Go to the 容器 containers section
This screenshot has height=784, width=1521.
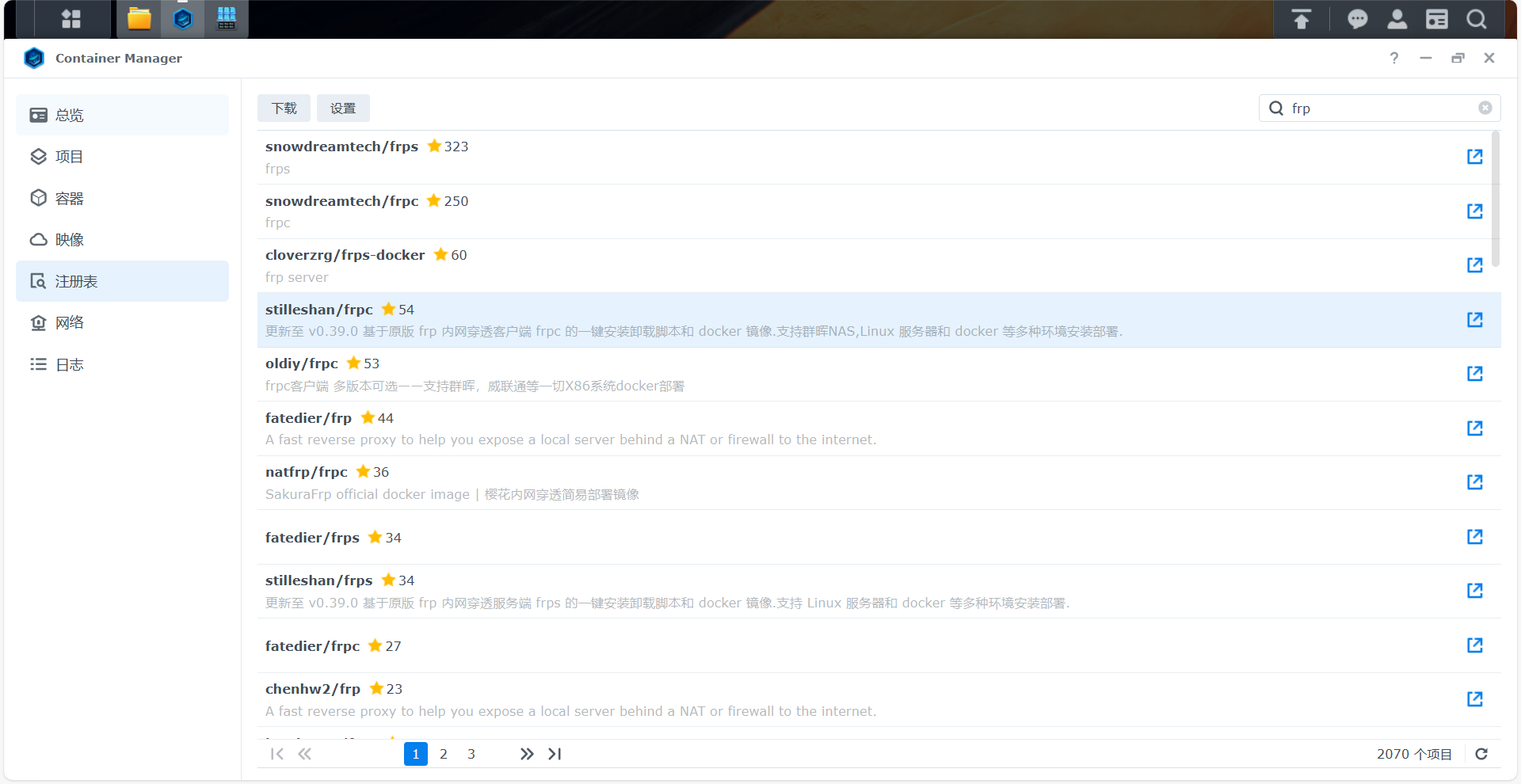coord(122,198)
